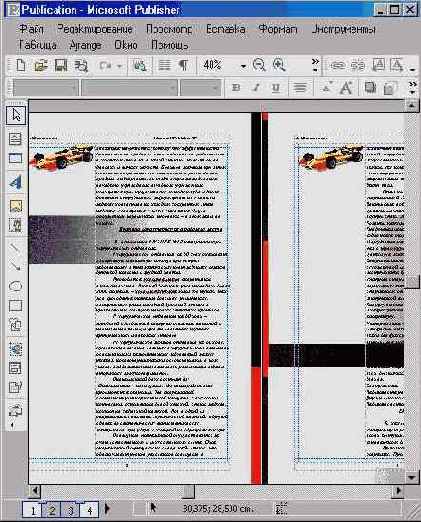This screenshot has height=522, width=421.
Task: Toggle Italic formatting button
Action: point(256,88)
